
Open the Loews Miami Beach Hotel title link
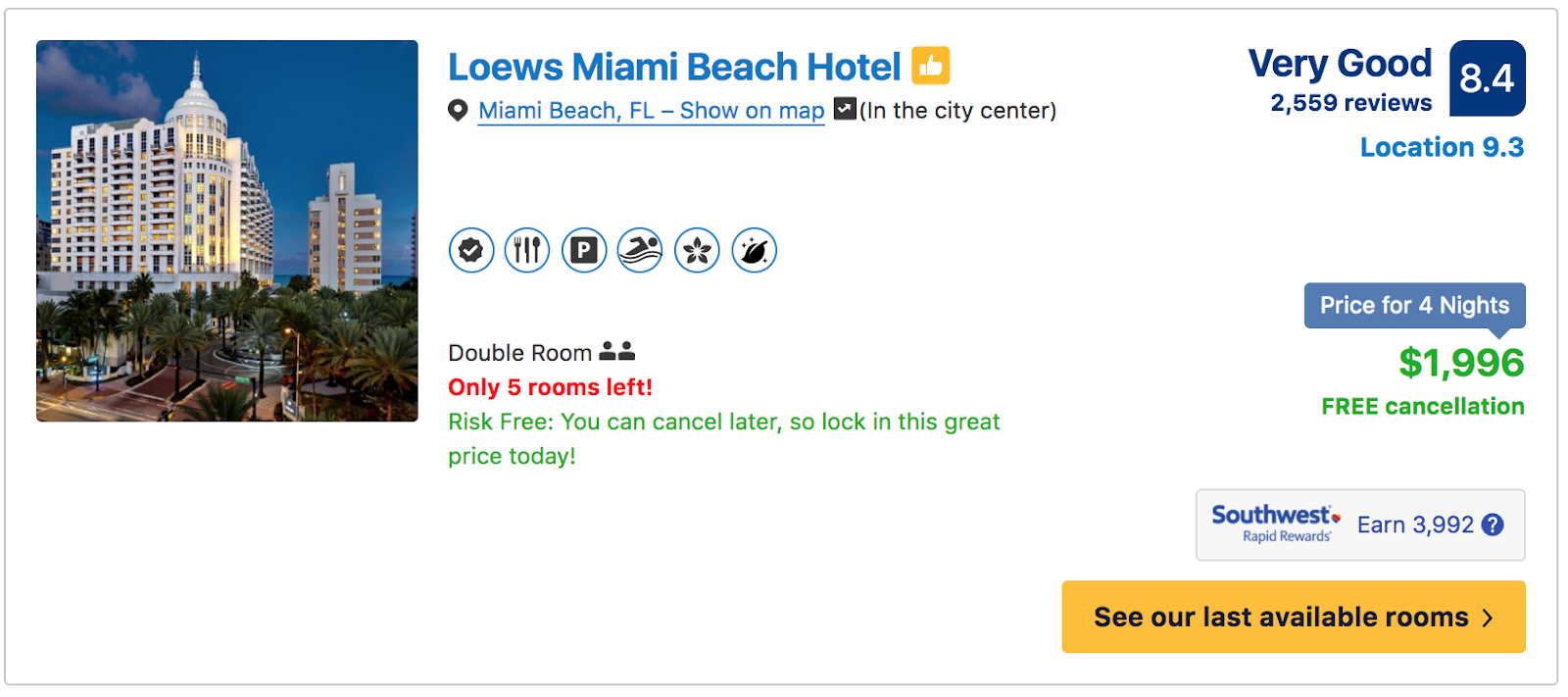tap(674, 67)
